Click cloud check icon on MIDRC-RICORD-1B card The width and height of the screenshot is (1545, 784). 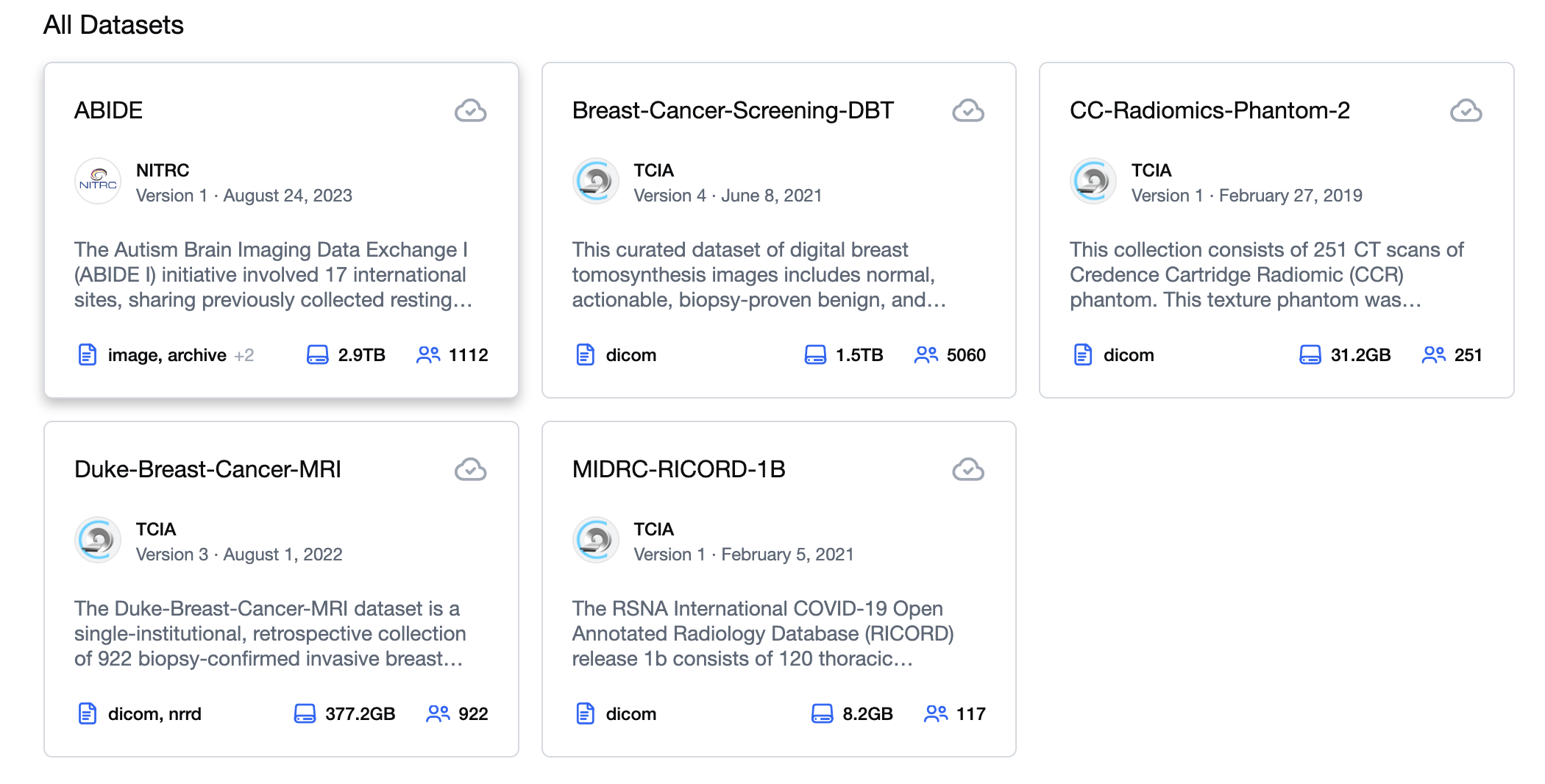coord(968,469)
